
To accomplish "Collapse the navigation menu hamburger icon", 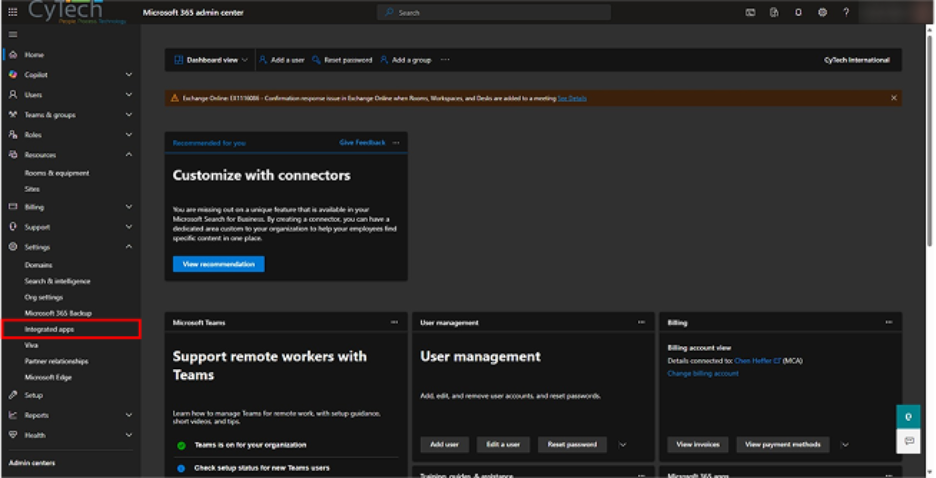I will [13, 35].
